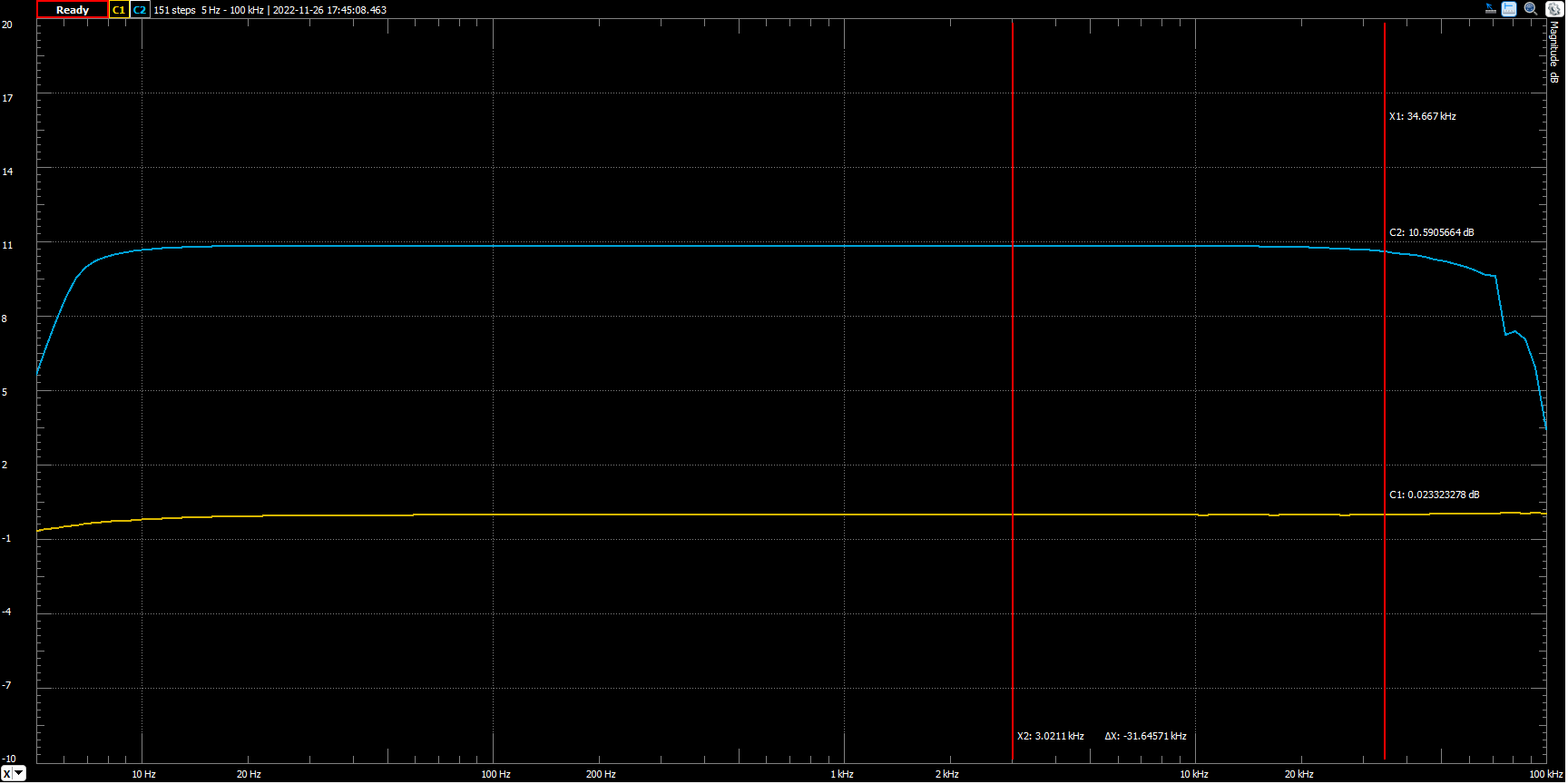Click the 200 Hz frequency axis label
The image size is (1568, 784).
point(601,774)
